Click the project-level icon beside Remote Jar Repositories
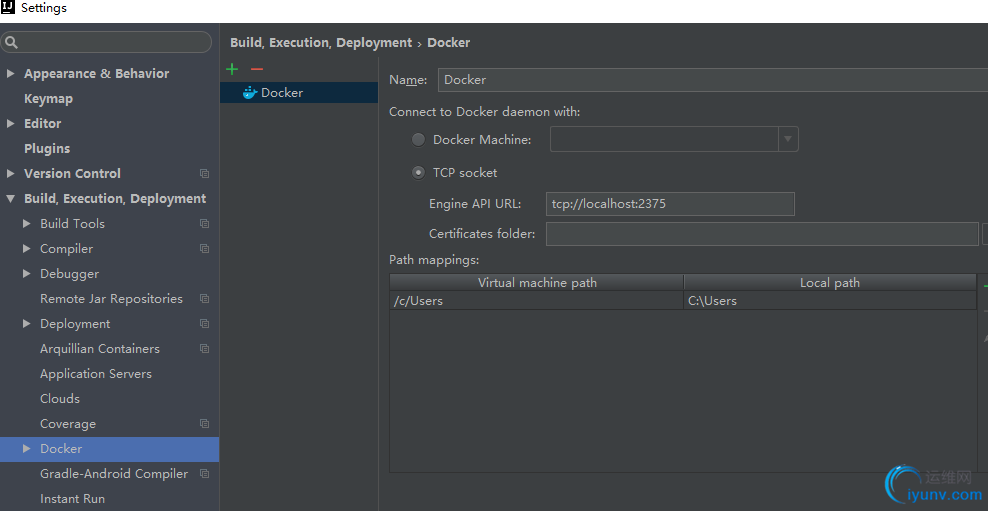 click(x=204, y=299)
